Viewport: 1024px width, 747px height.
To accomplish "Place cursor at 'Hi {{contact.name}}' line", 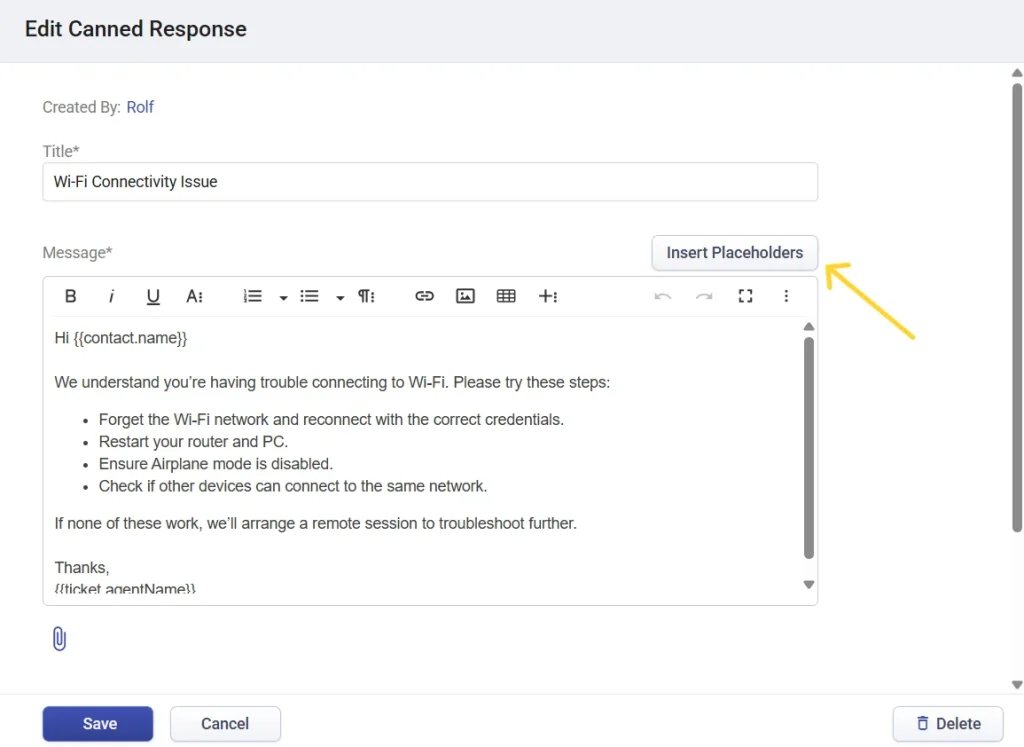I will tap(121, 338).
